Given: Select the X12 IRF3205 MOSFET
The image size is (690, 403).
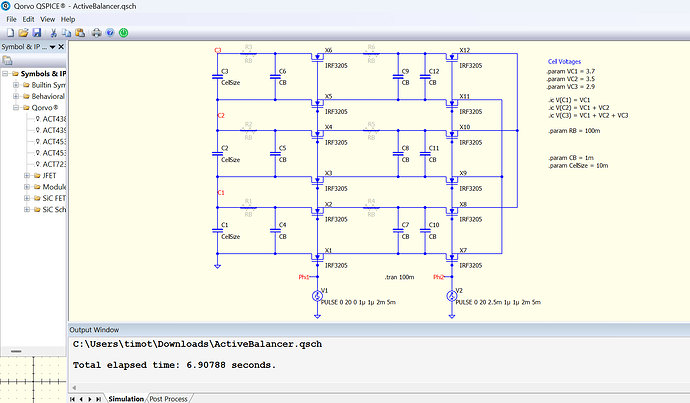Looking at the screenshot, I should (452, 58).
